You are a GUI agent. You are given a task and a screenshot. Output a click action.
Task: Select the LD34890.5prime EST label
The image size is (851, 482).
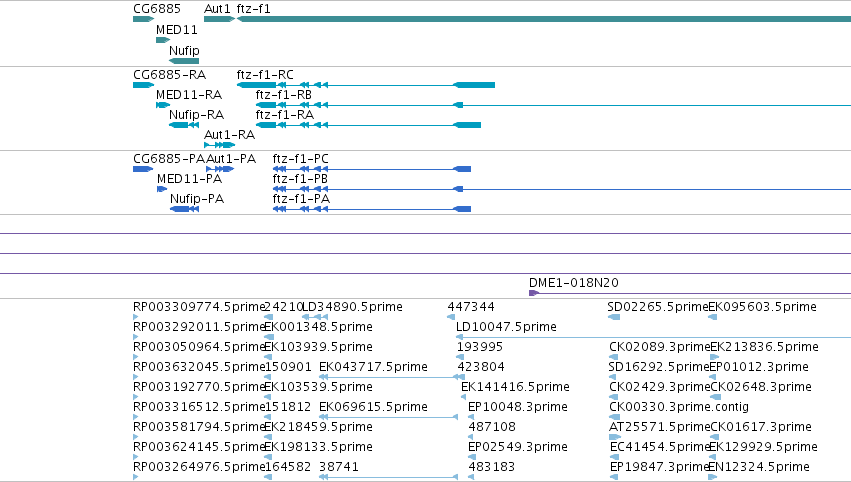[x=352, y=307]
